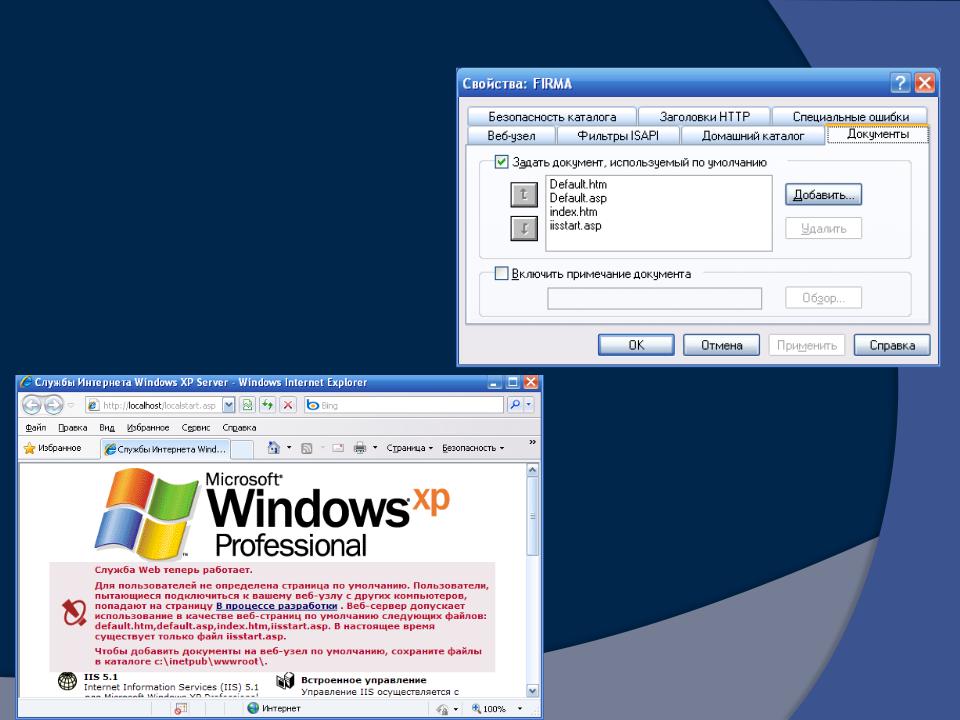Click the Refresh icon in Internet Explorer
The image size is (960, 720).
coord(268,405)
